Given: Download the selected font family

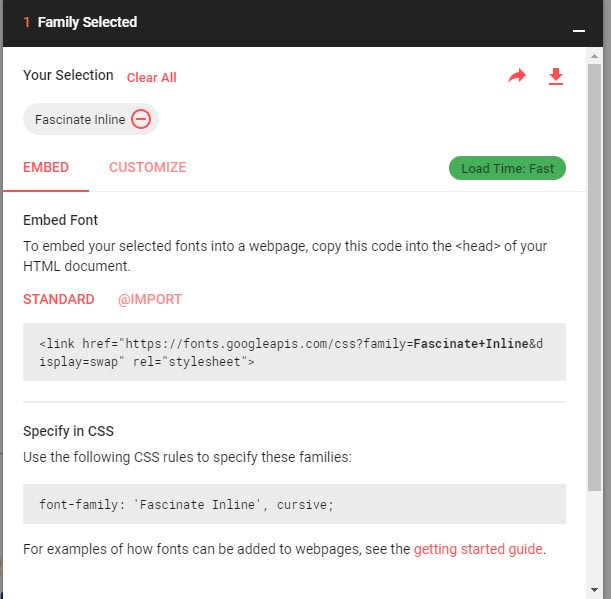Looking at the screenshot, I should (556, 76).
